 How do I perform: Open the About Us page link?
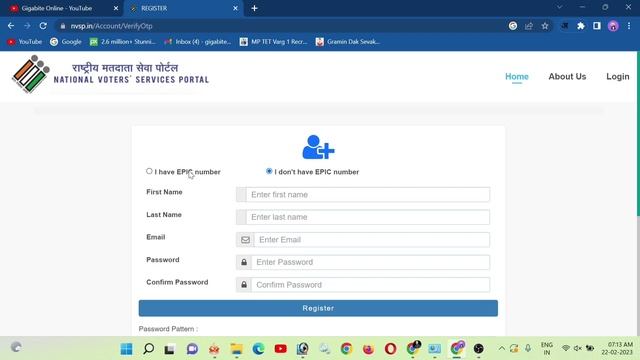[x=567, y=76]
